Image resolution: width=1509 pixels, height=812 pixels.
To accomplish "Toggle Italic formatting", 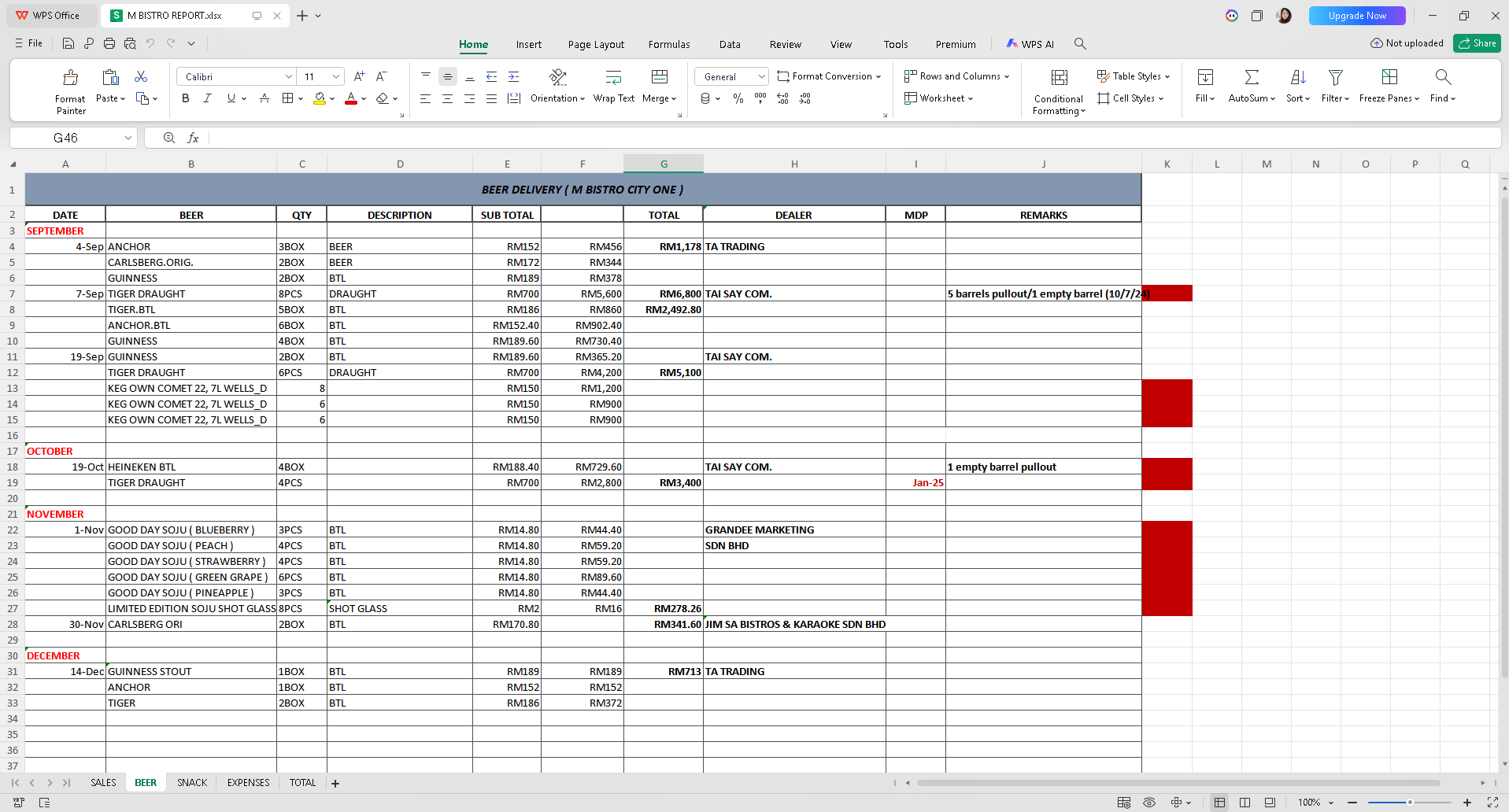I will [x=208, y=98].
